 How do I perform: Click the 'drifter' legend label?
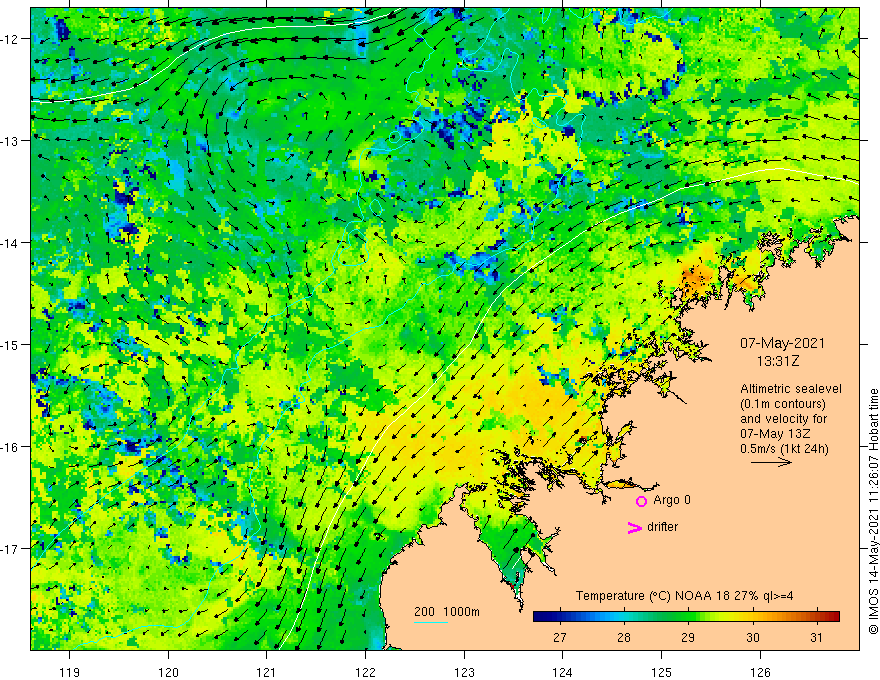click(x=662, y=527)
